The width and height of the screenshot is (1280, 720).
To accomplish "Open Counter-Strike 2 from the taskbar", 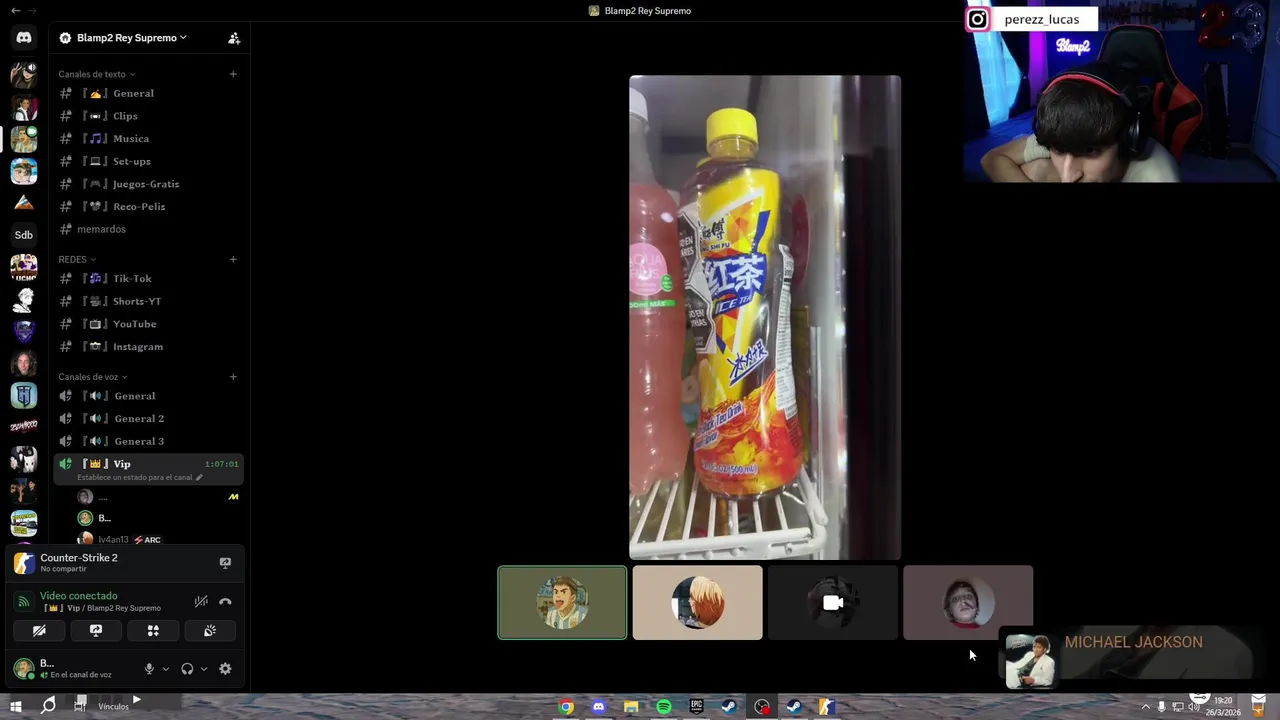I will click(826, 707).
